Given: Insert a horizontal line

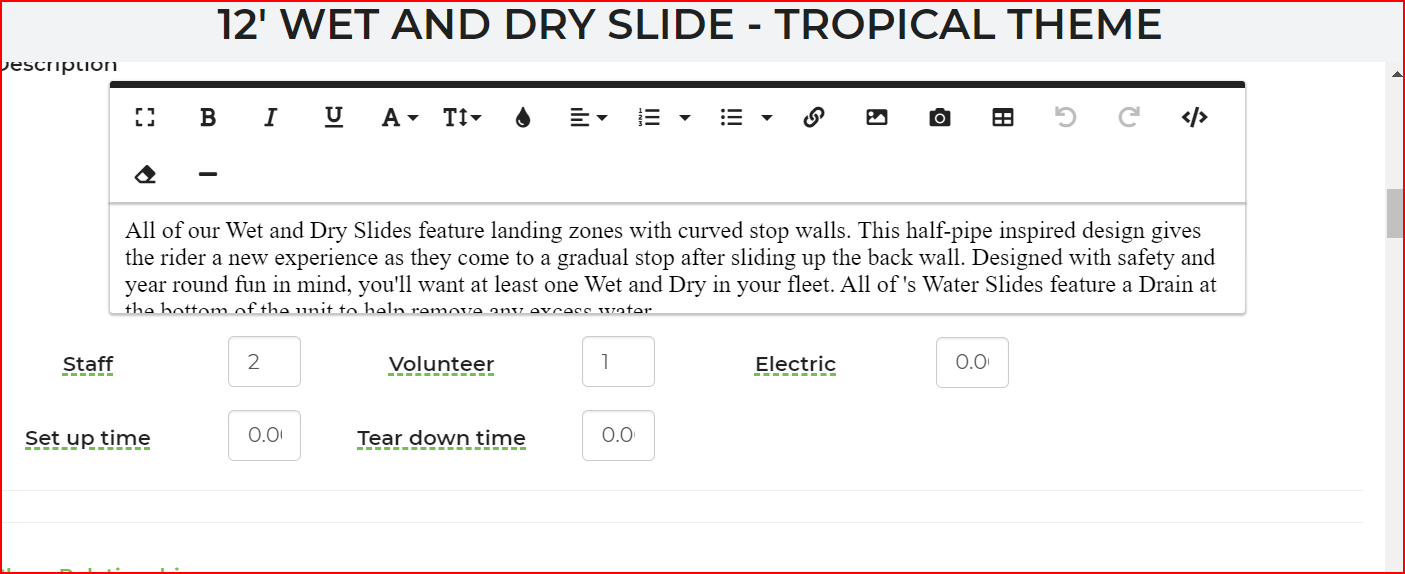Looking at the screenshot, I should tap(208, 174).
